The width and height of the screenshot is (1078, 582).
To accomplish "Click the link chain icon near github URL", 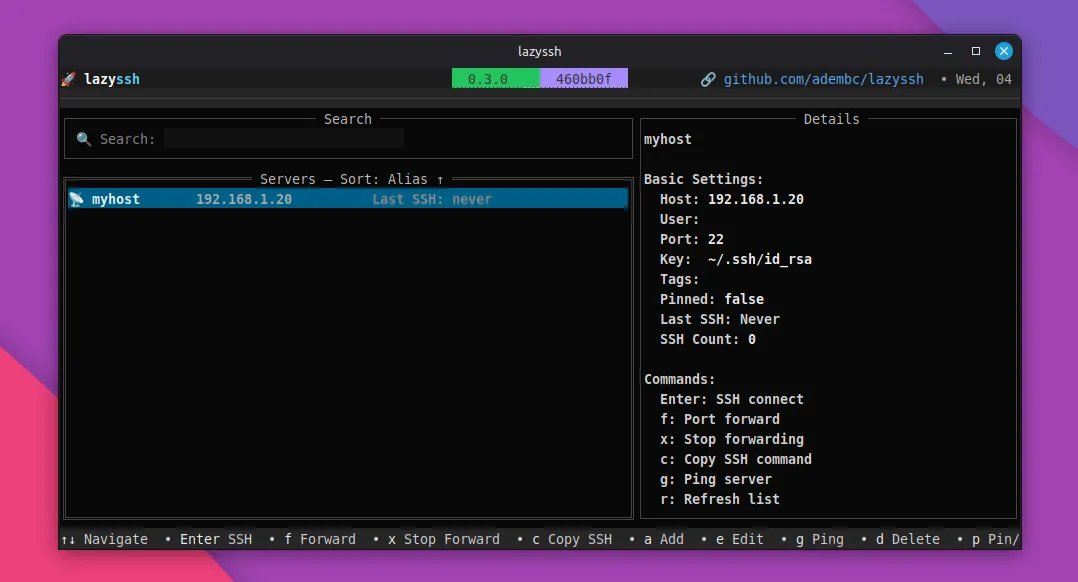I will pos(708,80).
